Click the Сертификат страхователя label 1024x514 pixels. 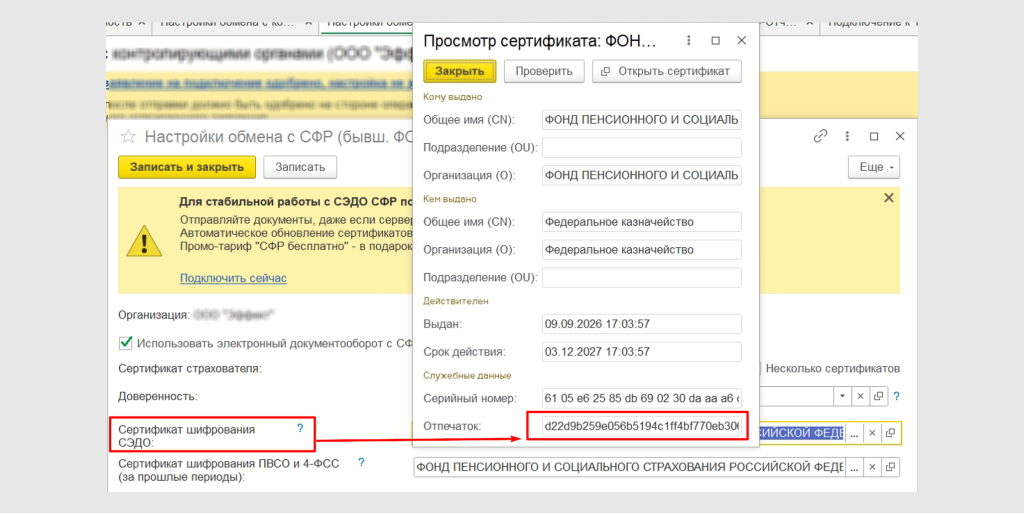tap(189, 368)
